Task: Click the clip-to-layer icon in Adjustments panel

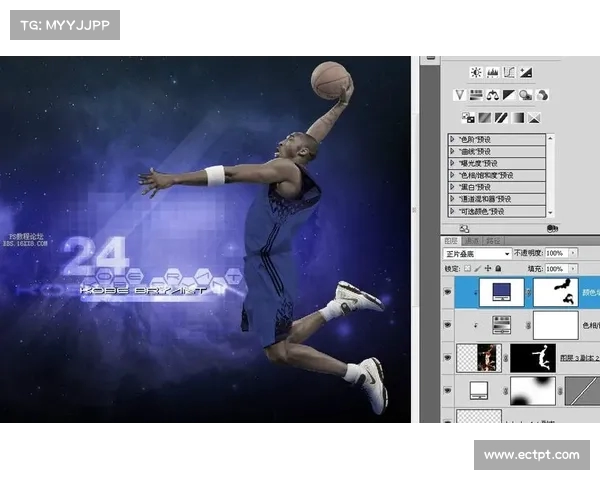Action: [552, 229]
